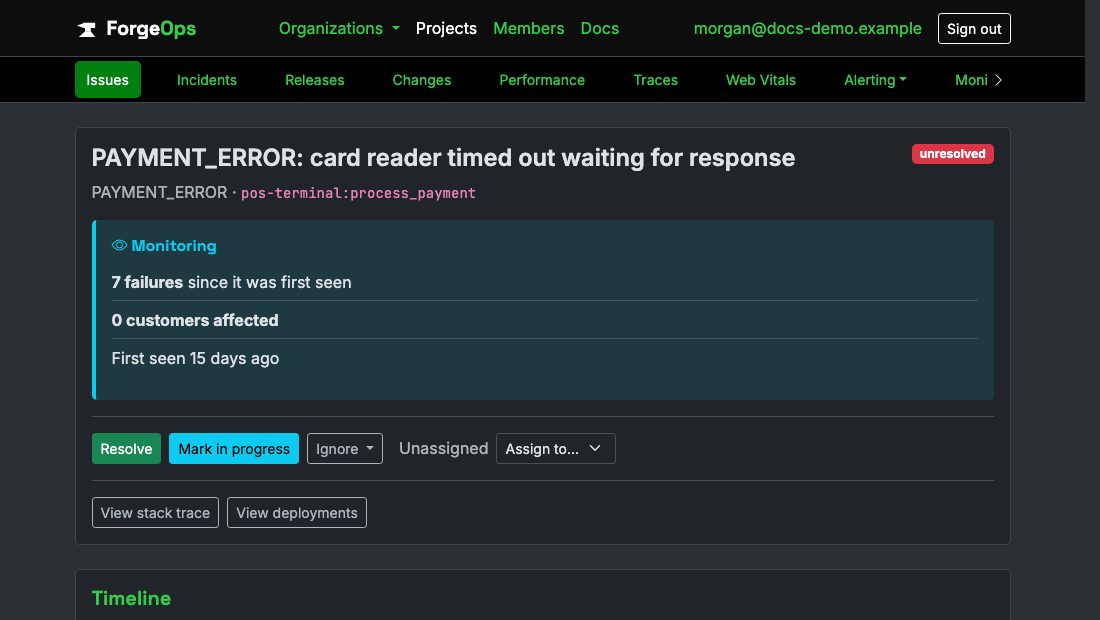Open the Performance tab
Viewport: 1100px width, 620px height.
point(542,80)
